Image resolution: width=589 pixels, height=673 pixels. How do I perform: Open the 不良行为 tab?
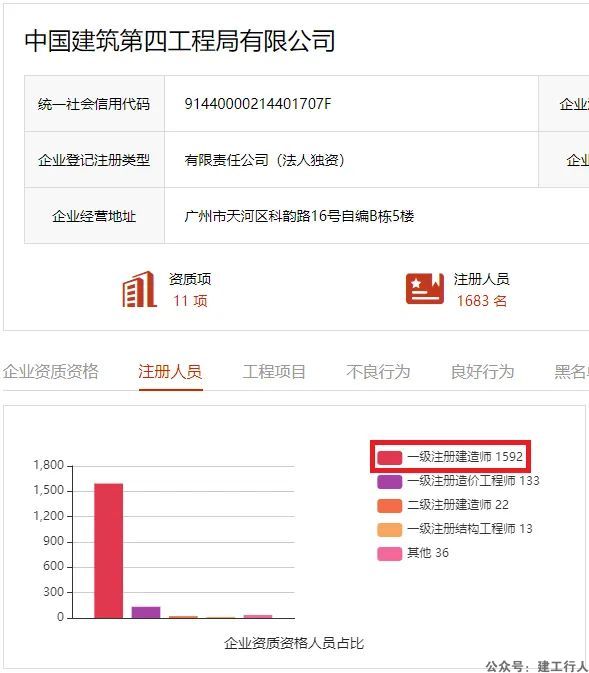[378, 372]
